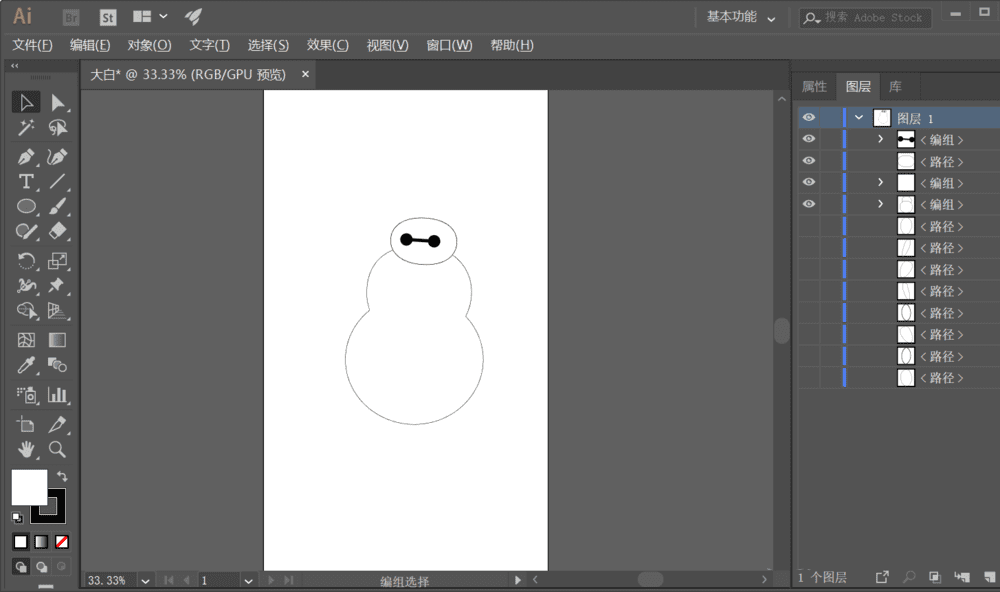Viewport: 1000px width, 592px height.
Task: Select the Pen tool
Action: point(26,157)
